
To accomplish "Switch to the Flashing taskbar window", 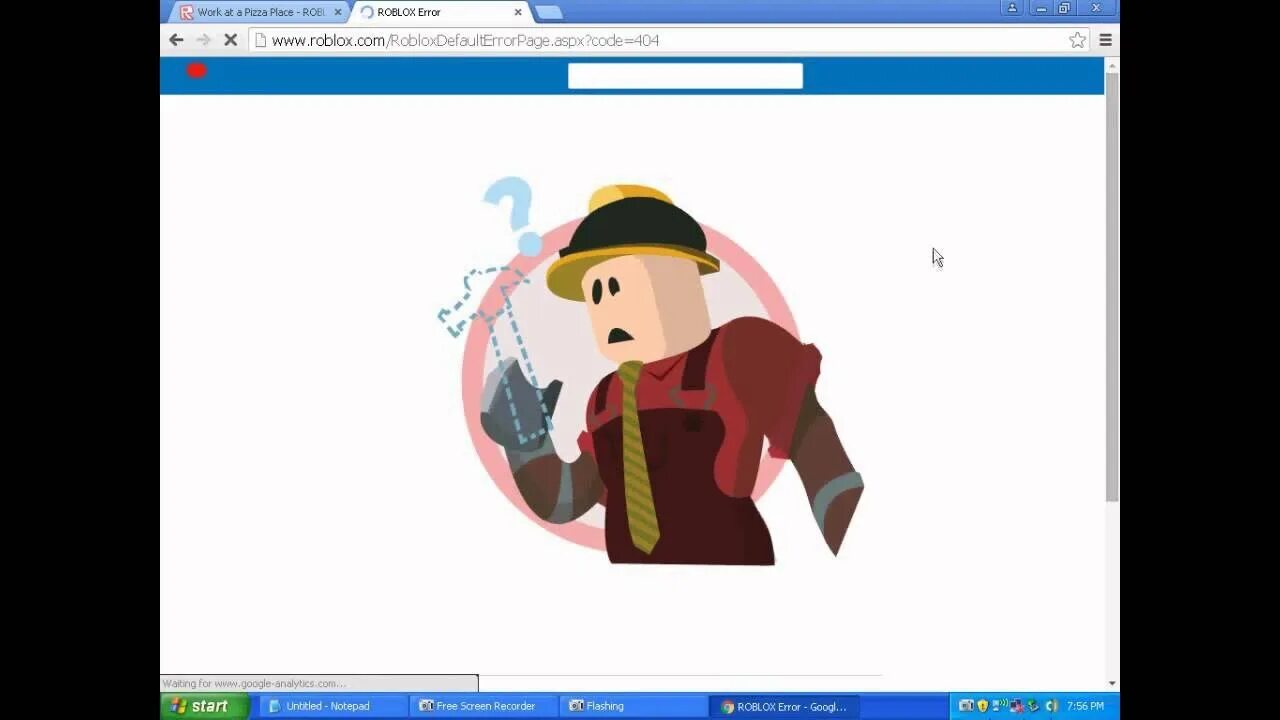I will [x=634, y=706].
